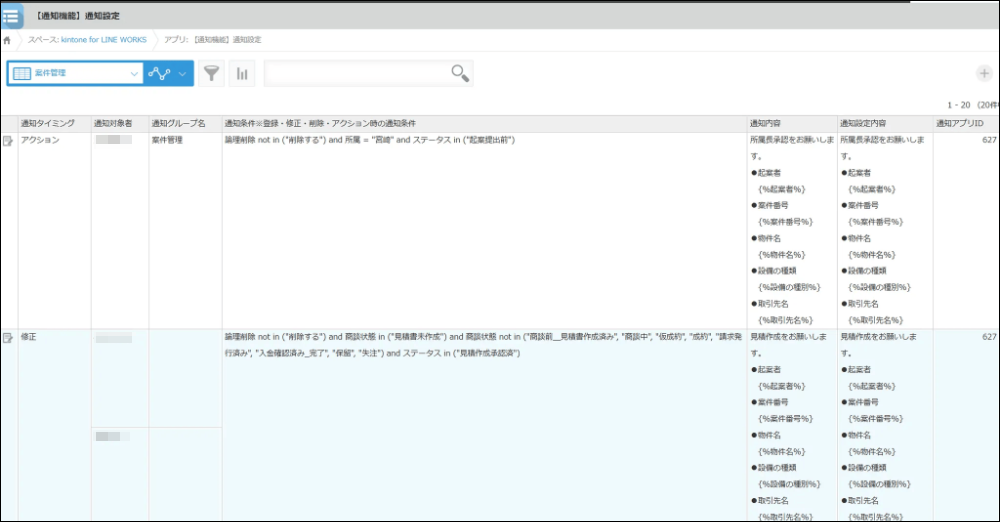
Task: Open details of the アクション record
Action: (x=9, y=141)
